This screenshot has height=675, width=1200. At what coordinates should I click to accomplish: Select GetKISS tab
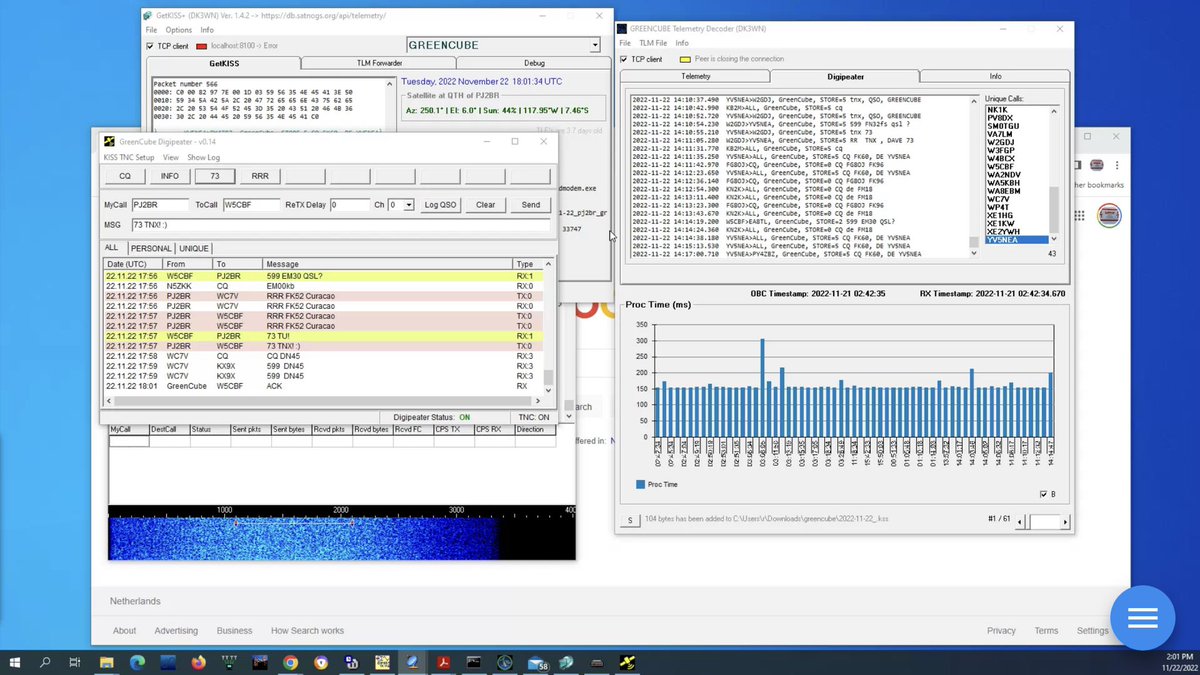(223, 63)
